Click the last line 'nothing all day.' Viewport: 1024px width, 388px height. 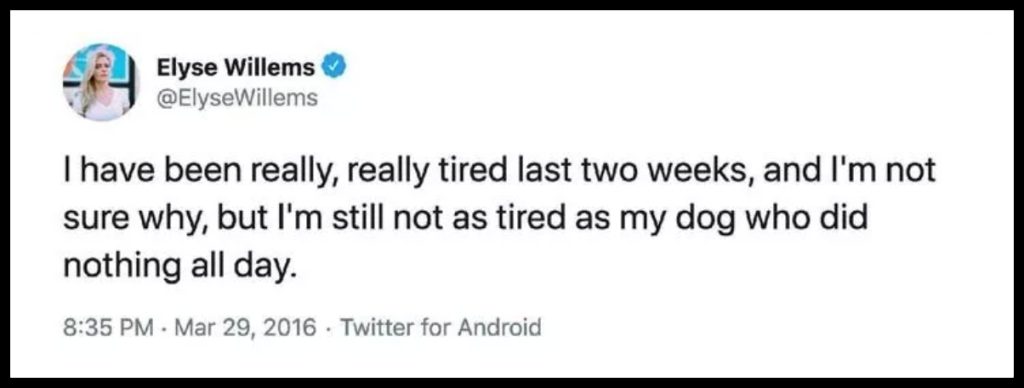pyautogui.click(x=176, y=268)
